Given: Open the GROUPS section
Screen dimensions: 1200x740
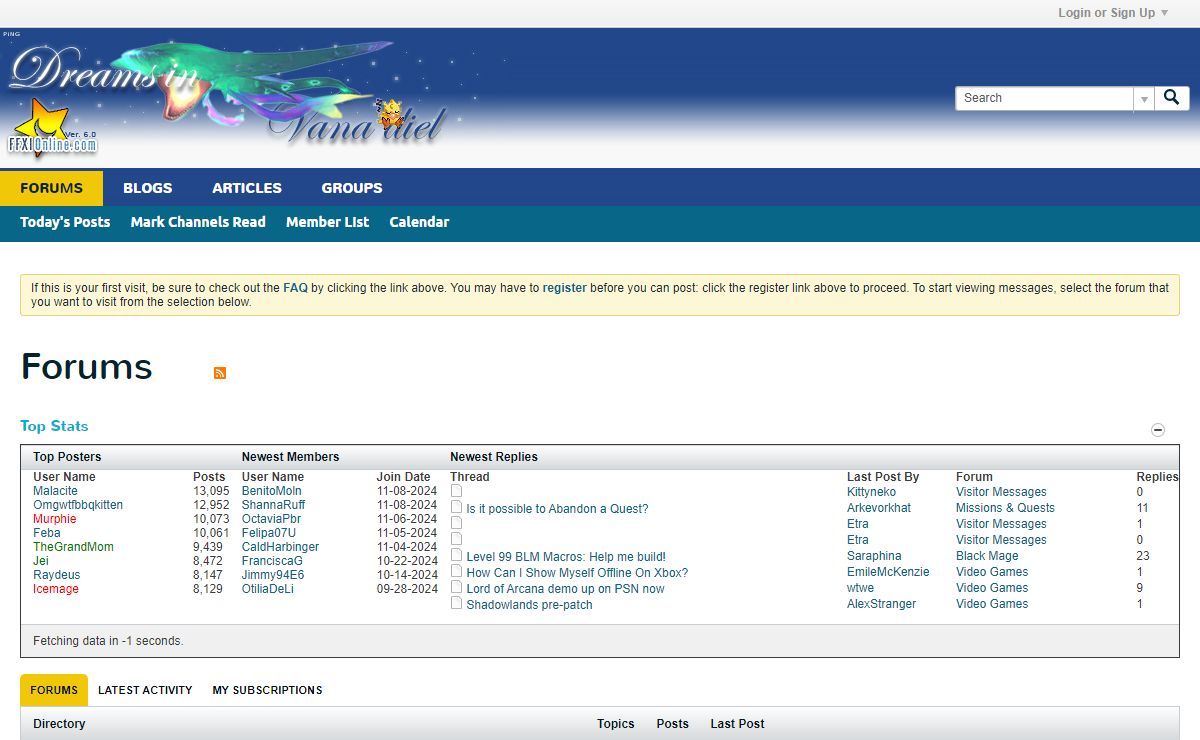Looking at the screenshot, I should 352,188.
